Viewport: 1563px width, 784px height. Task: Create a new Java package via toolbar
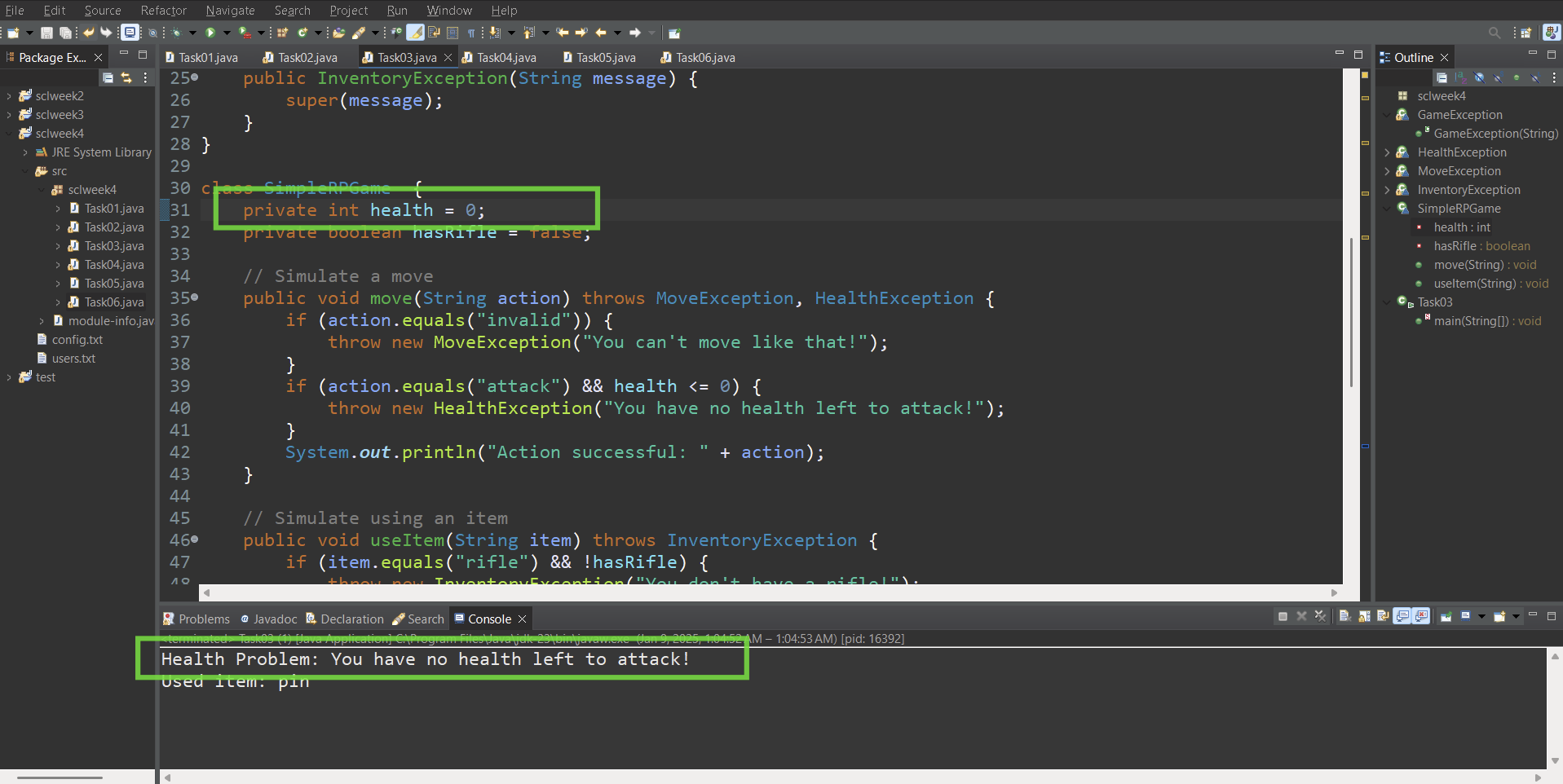click(x=283, y=33)
